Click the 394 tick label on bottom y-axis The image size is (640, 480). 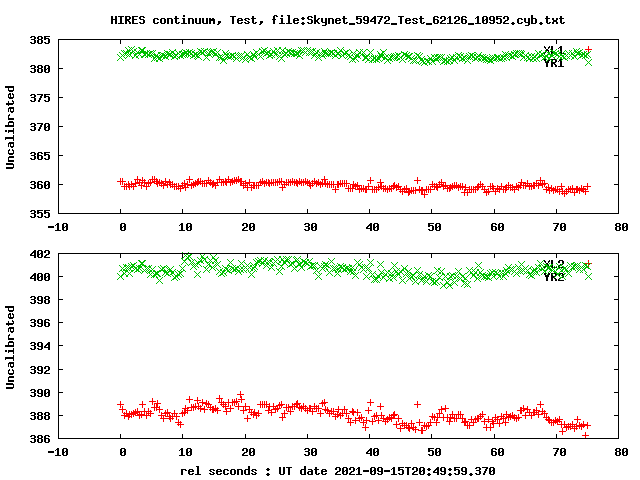[x=40, y=346]
